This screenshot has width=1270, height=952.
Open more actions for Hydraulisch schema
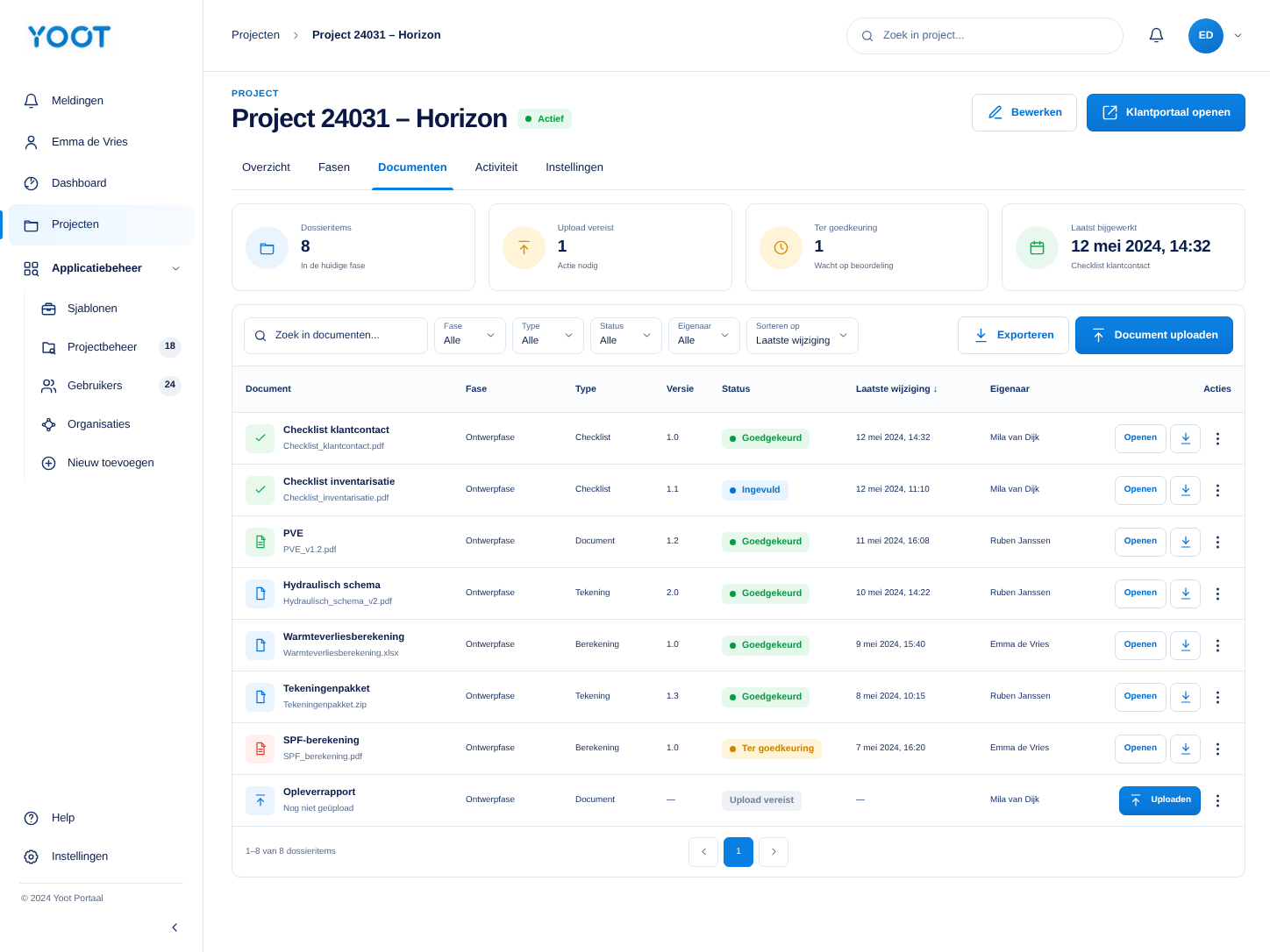tap(1217, 593)
